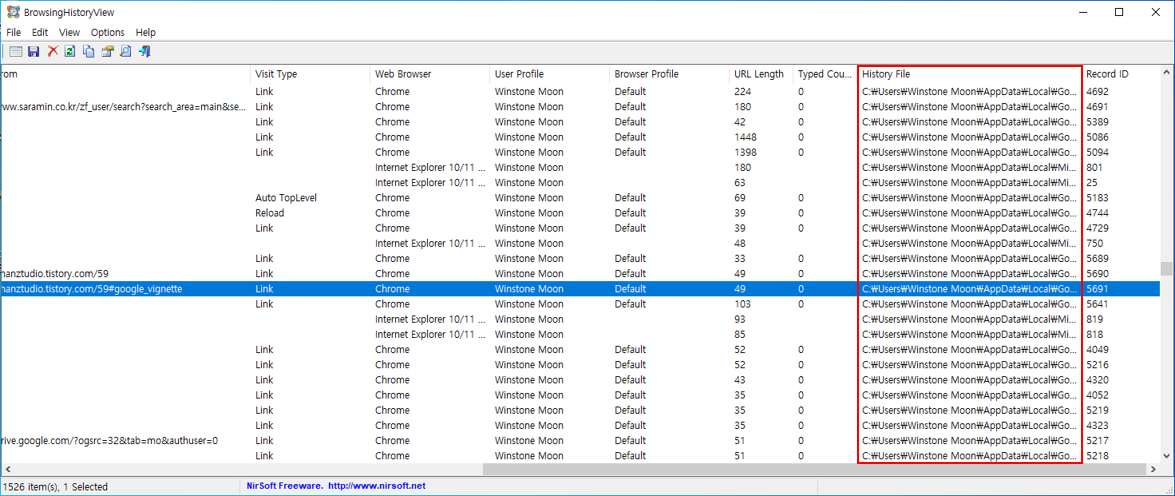Viewport: 1175px width, 496px height.
Task: Open the NirSoft website link
Action: click(336, 486)
